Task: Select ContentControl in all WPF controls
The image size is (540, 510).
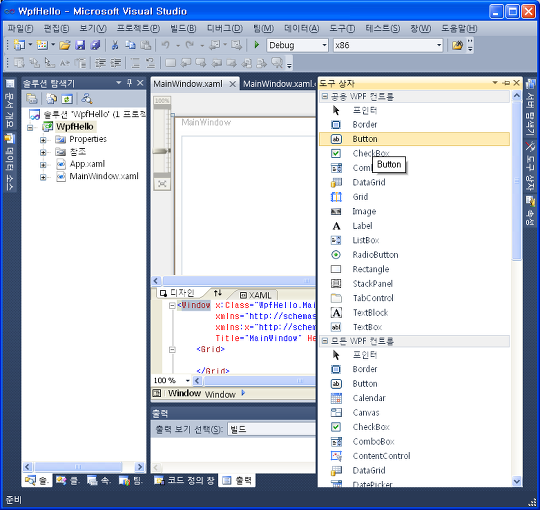Action: coord(414,456)
